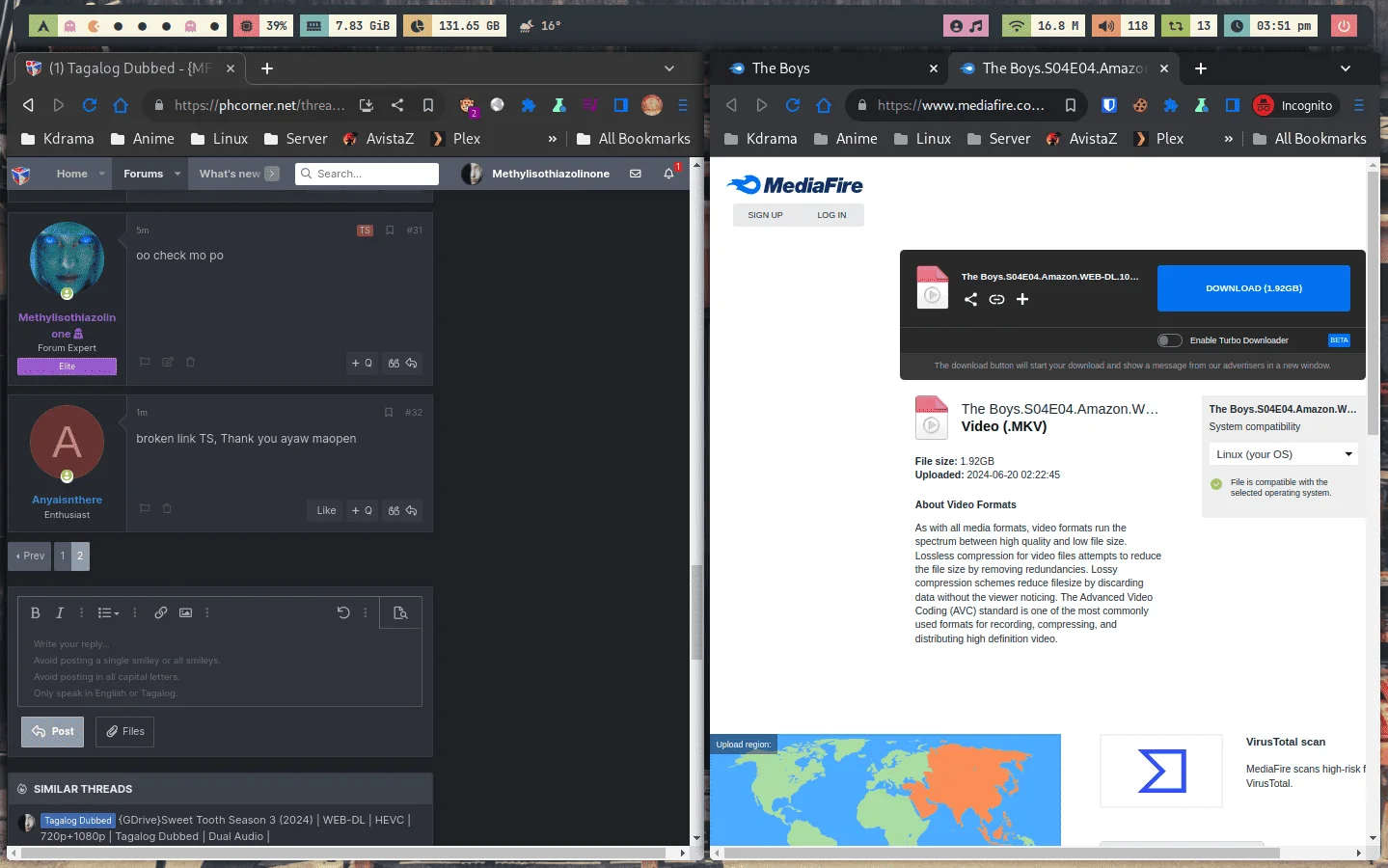The height and width of the screenshot is (868, 1388).
Task: Open tab list dropdown in left browser
Action: click(x=669, y=68)
